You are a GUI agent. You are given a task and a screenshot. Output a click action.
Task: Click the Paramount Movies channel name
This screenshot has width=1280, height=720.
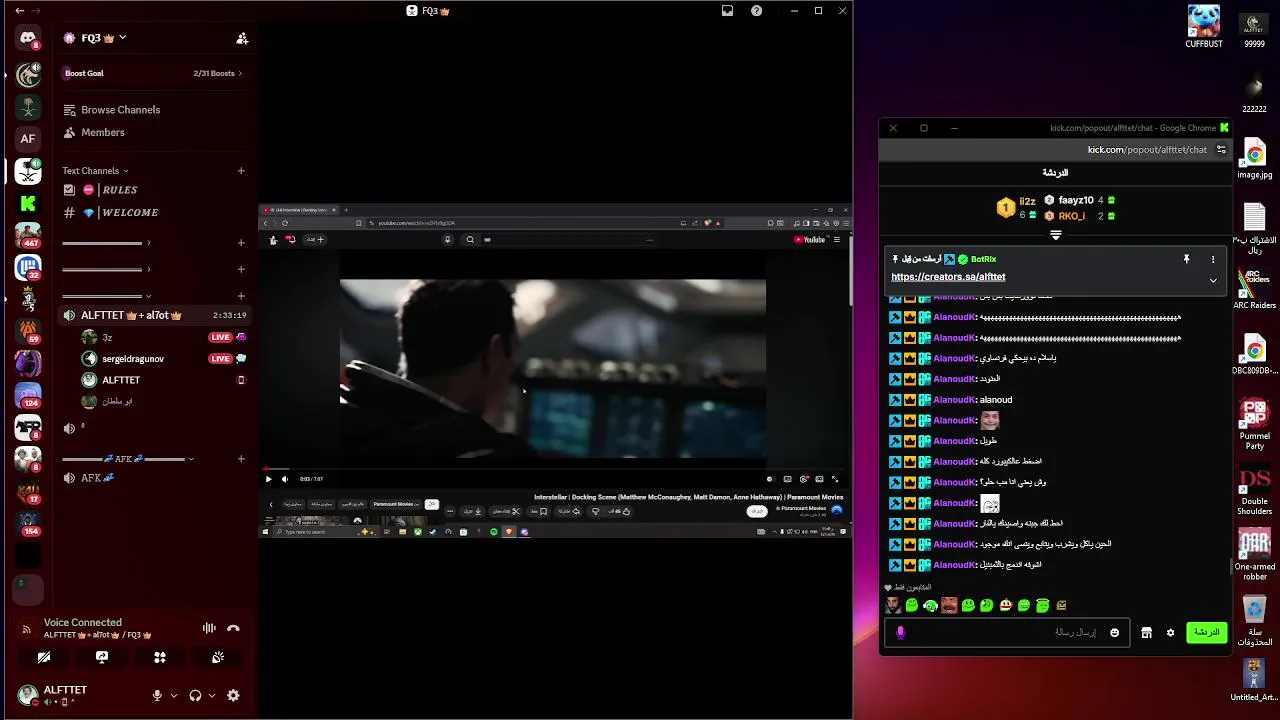[x=801, y=508]
